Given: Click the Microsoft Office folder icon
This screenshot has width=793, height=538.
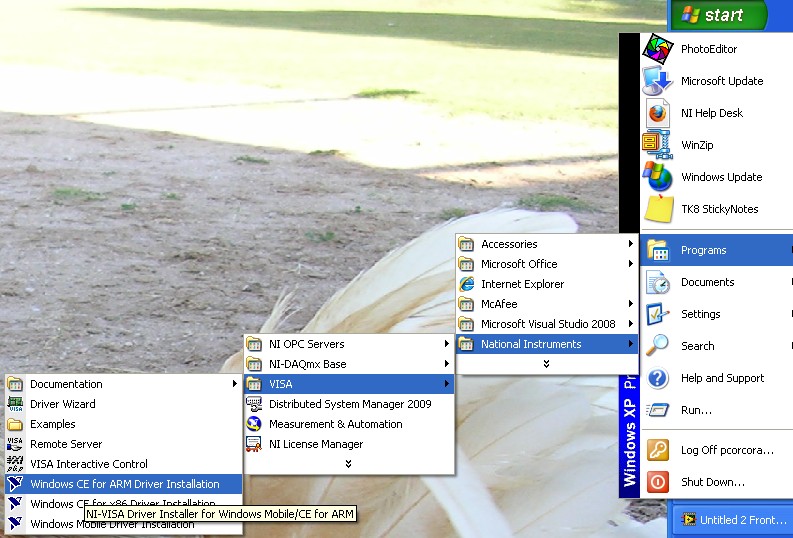Looking at the screenshot, I should pyautogui.click(x=466, y=264).
